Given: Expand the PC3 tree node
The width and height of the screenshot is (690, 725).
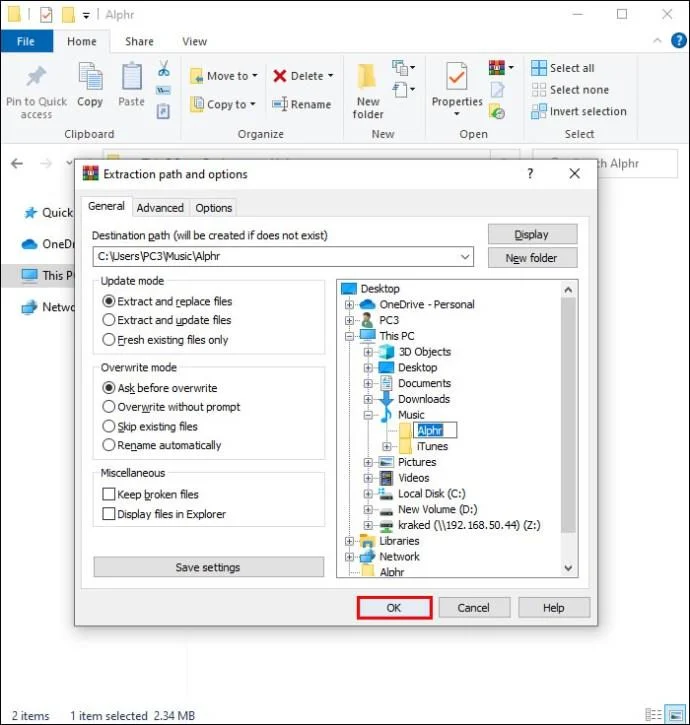Looking at the screenshot, I should [x=349, y=320].
